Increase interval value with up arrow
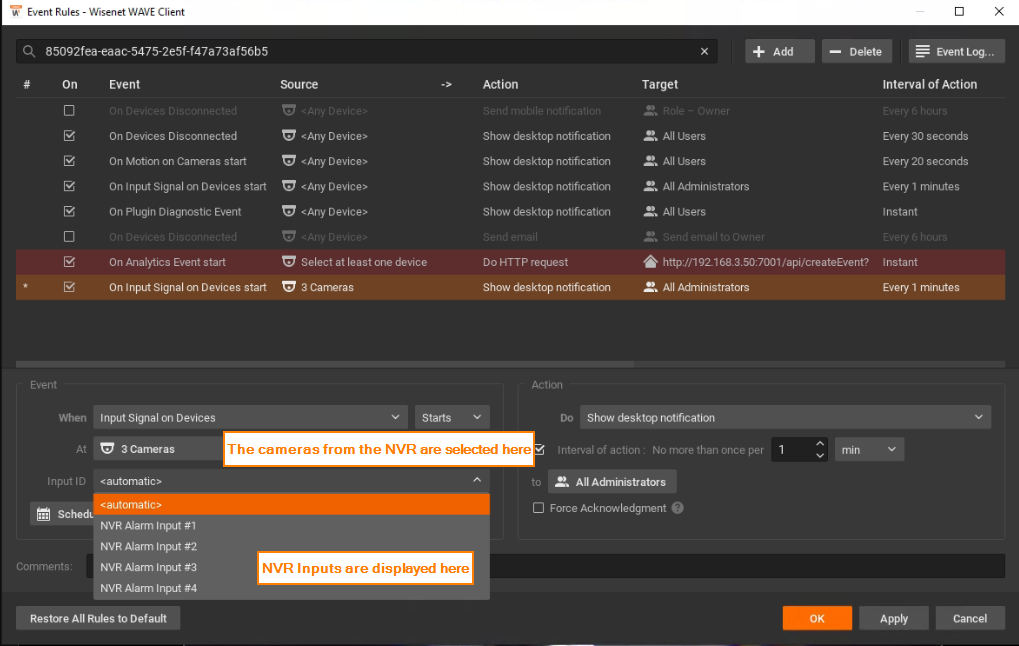Viewport: 1019px width, 646px height. coord(819,444)
